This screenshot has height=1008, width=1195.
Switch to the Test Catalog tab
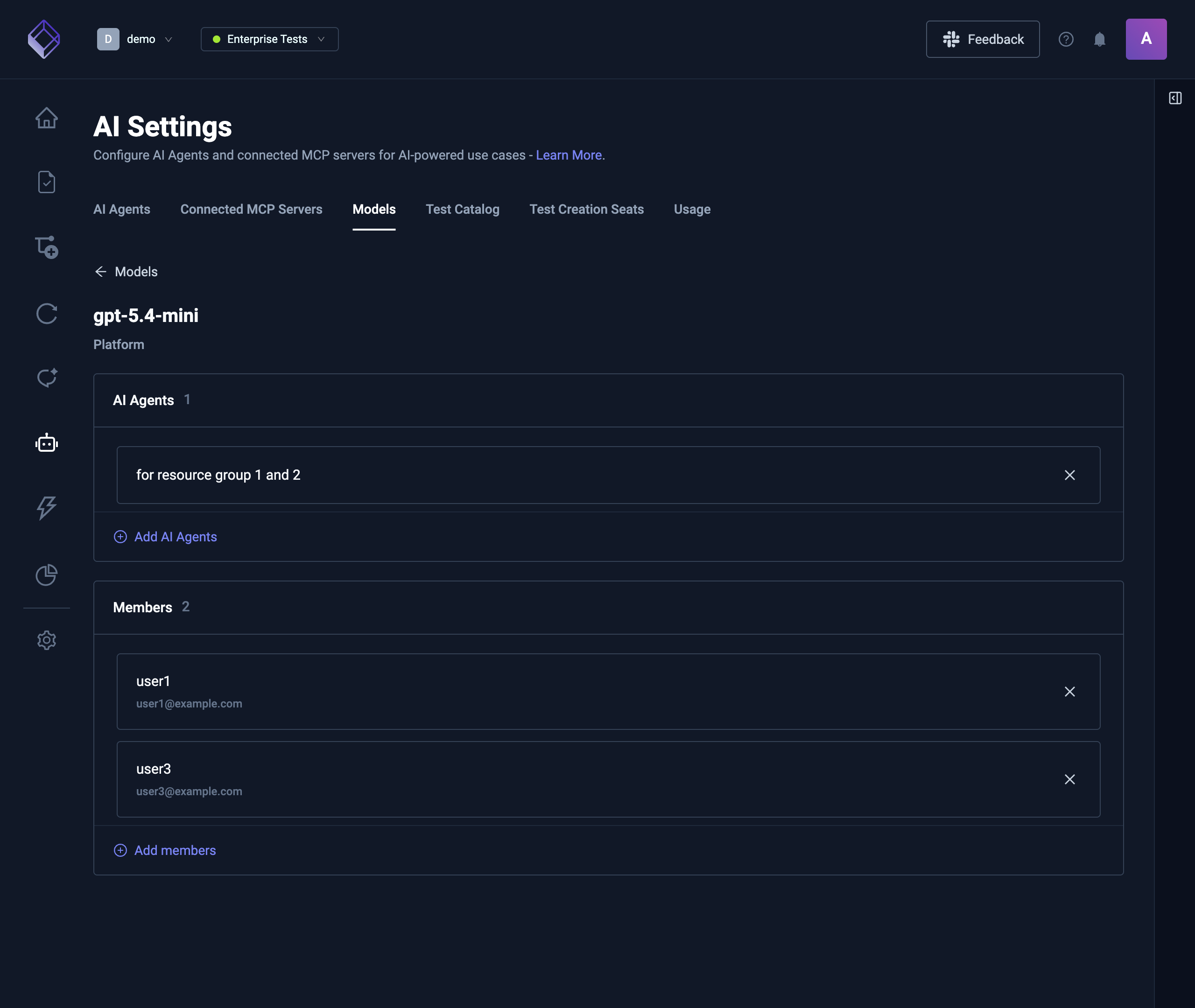pyautogui.click(x=462, y=209)
